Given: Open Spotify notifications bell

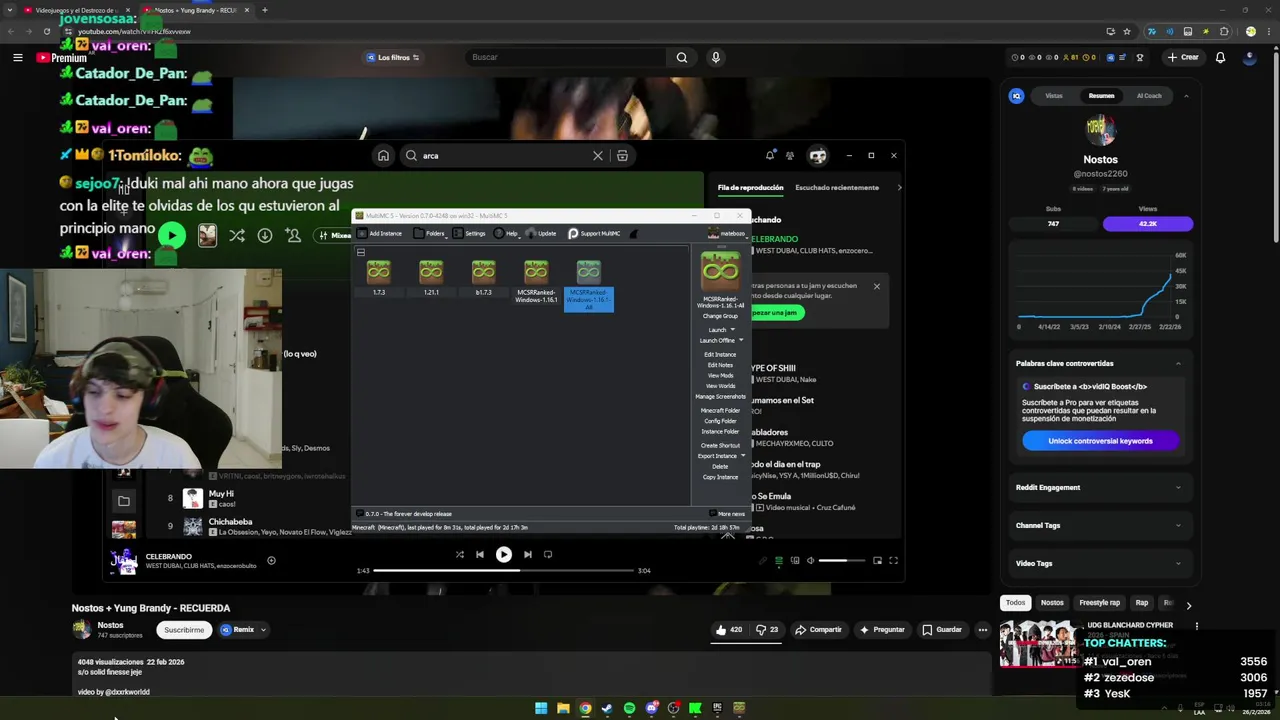Looking at the screenshot, I should [x=770, y=156].
